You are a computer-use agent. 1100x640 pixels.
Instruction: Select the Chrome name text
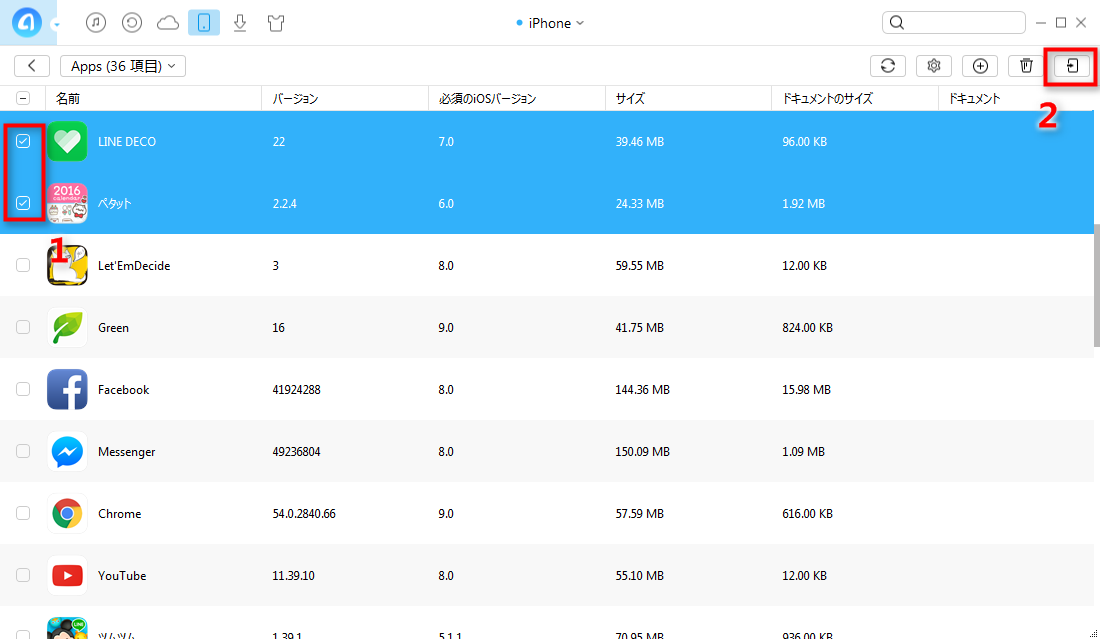coord(119,514)
